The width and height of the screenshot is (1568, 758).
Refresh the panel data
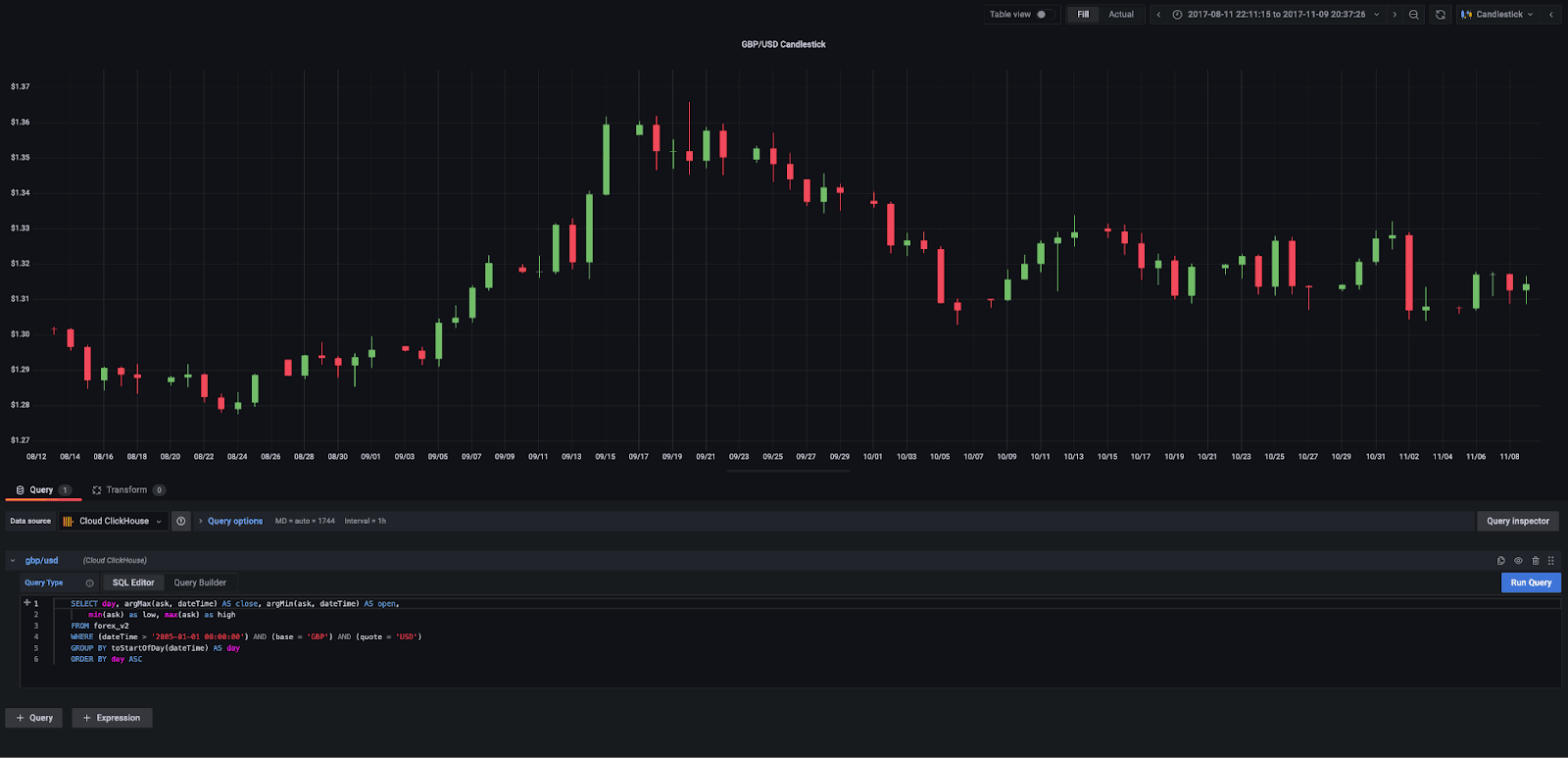1440,15
